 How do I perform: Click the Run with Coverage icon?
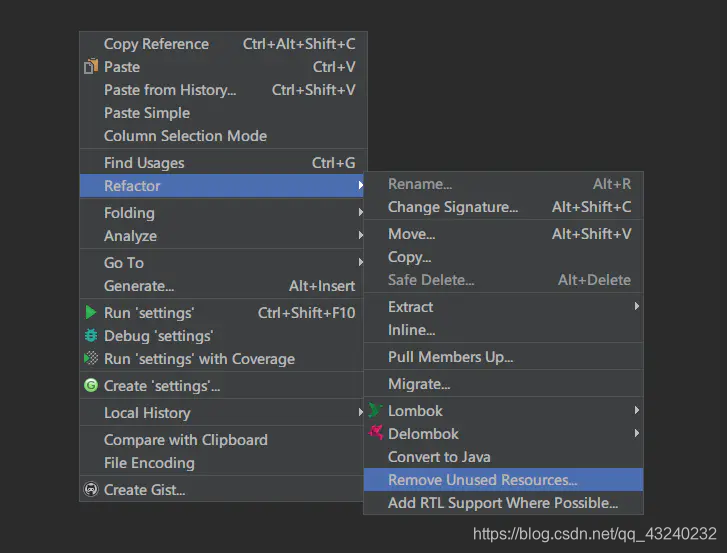(x=91, y=358)
